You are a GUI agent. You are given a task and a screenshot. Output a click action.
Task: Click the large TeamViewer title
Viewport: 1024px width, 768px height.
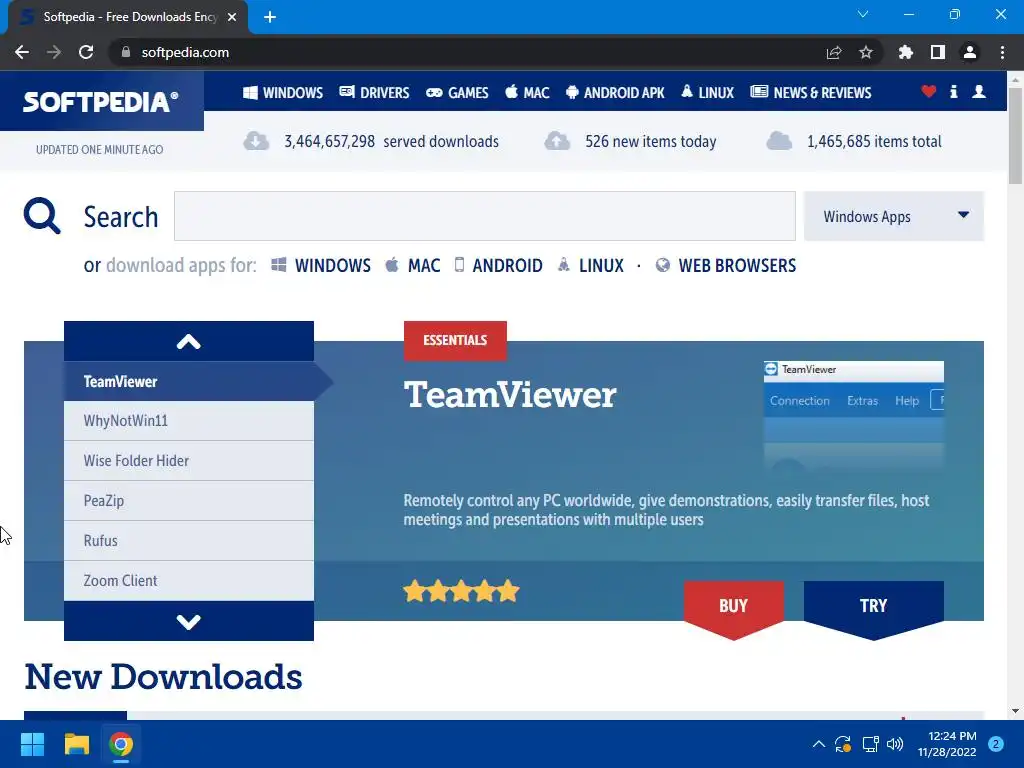coord(510,395)
